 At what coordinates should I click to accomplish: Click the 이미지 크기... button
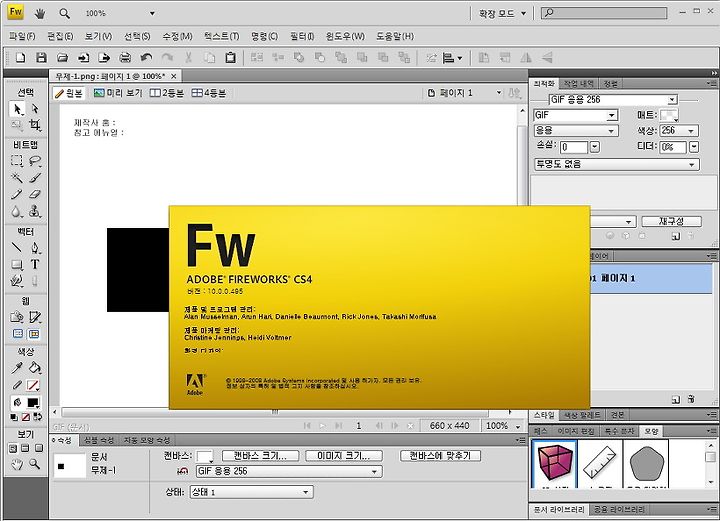[x=344, y=456]
